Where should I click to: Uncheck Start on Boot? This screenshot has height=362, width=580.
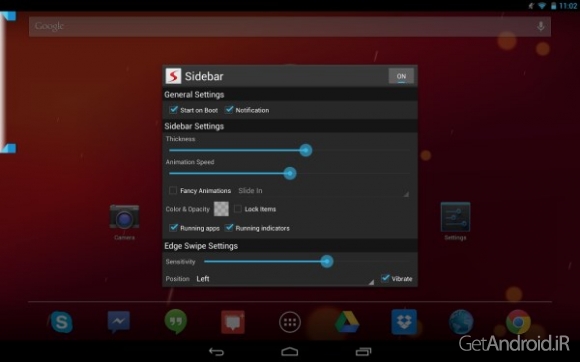(x=173, y=110)
